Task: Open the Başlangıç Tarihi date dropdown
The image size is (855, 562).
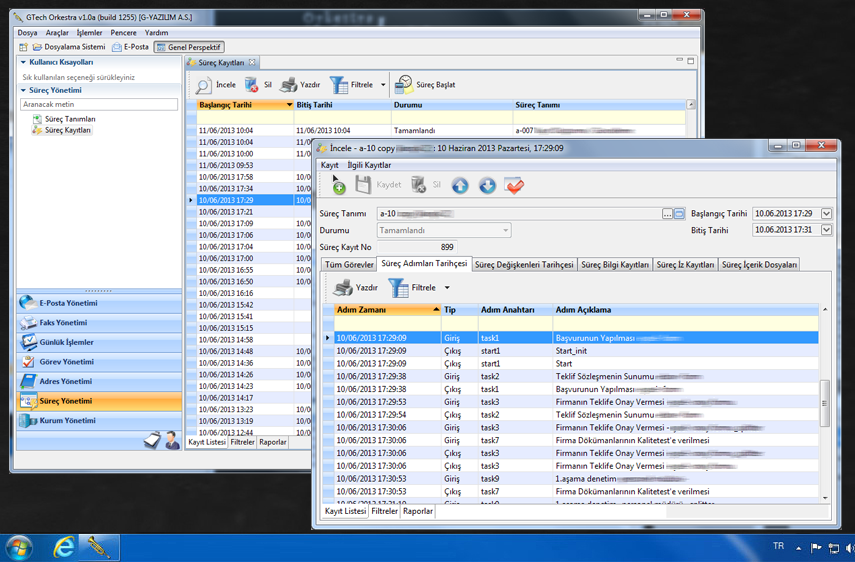Action: [x=826, y=214]
